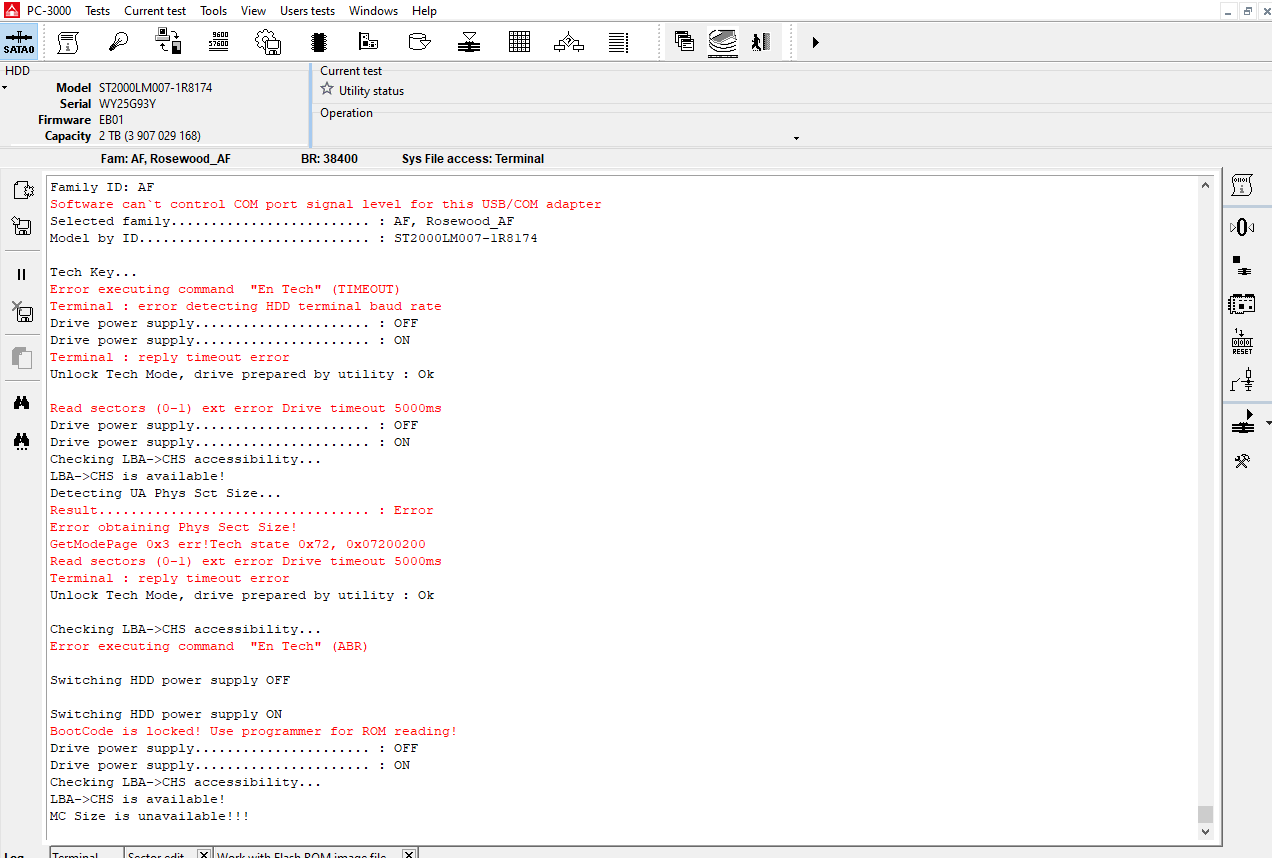Click the log scrollbar down arrow

click(1205, 832)
